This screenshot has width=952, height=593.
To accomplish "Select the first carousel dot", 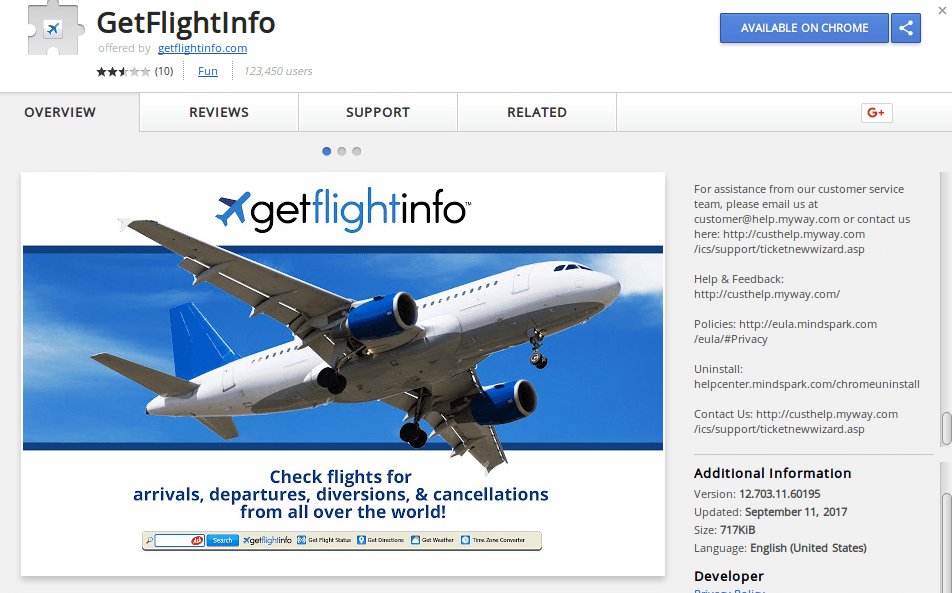I will [327, 151].
